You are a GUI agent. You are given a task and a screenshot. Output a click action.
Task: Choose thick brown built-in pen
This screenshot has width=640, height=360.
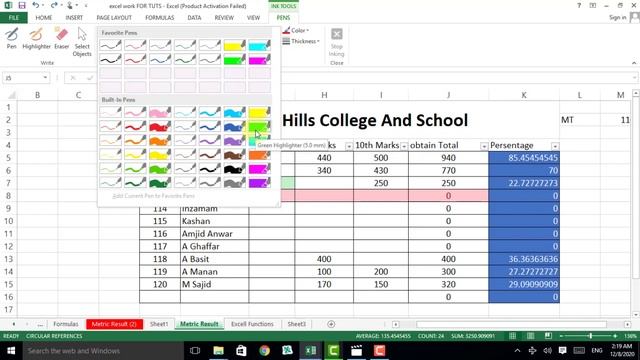pyautogui.click(x=235, y=155)
